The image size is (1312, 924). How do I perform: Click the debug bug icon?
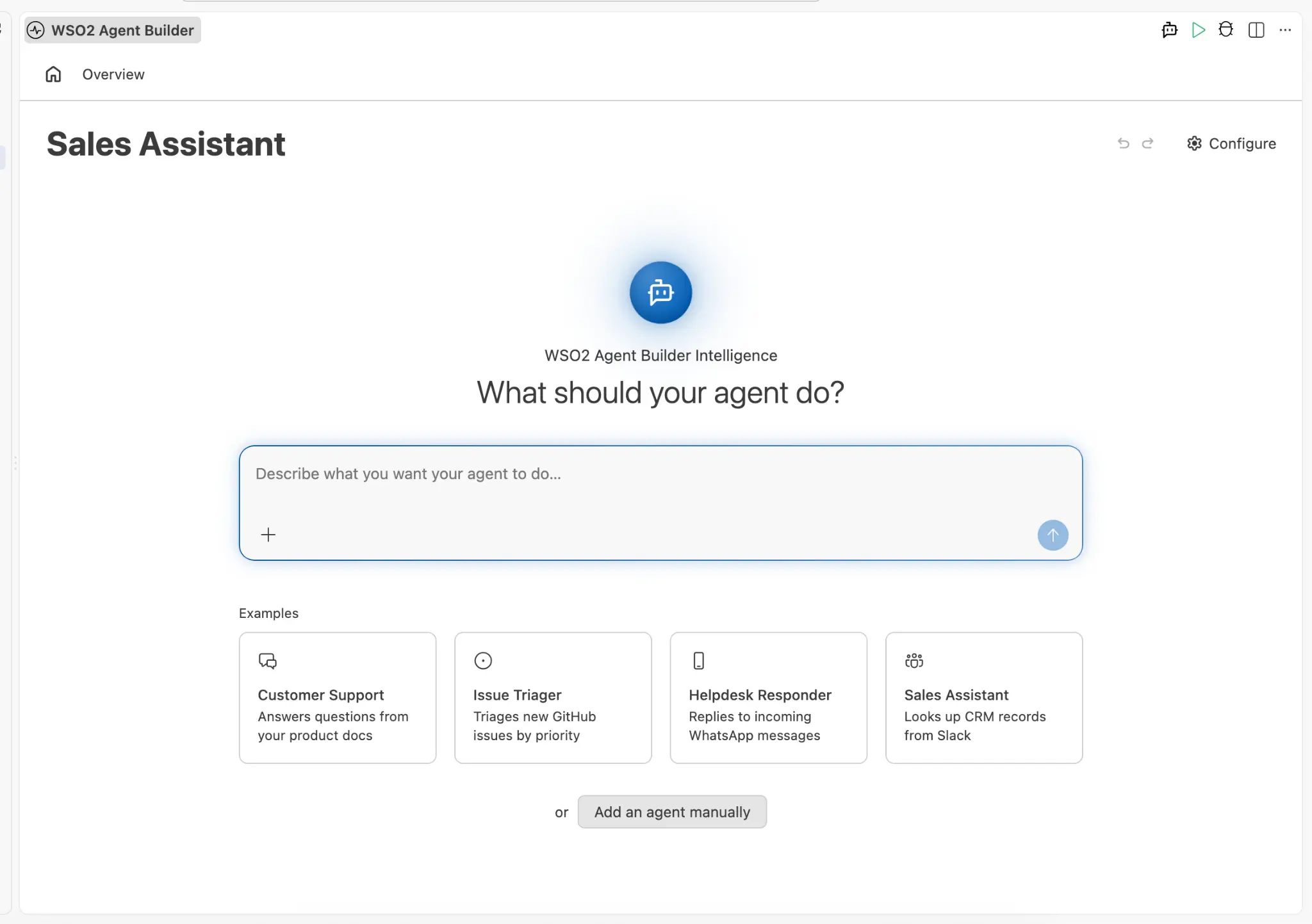(x=1226, y=30)
